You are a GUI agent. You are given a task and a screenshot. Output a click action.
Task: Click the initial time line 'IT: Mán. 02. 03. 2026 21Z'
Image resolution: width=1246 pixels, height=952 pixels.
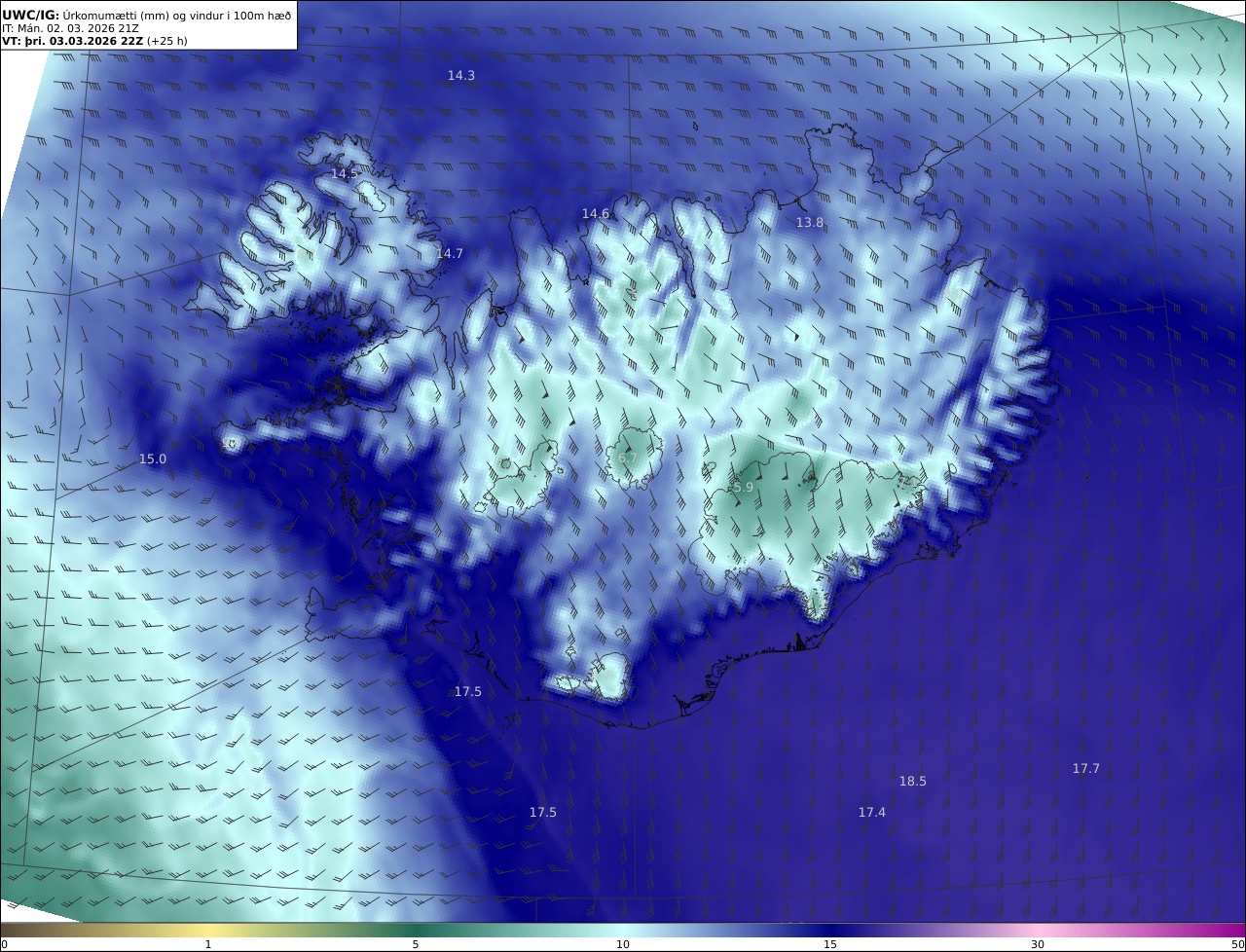click(71, 28)
